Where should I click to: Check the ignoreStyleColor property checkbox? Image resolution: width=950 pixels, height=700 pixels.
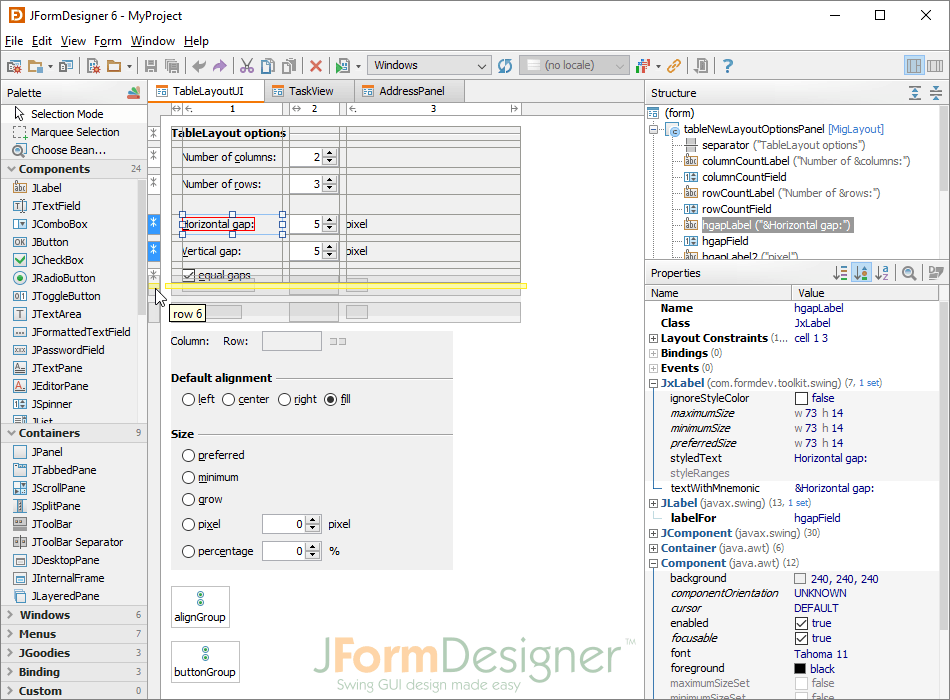coord(801,398)
